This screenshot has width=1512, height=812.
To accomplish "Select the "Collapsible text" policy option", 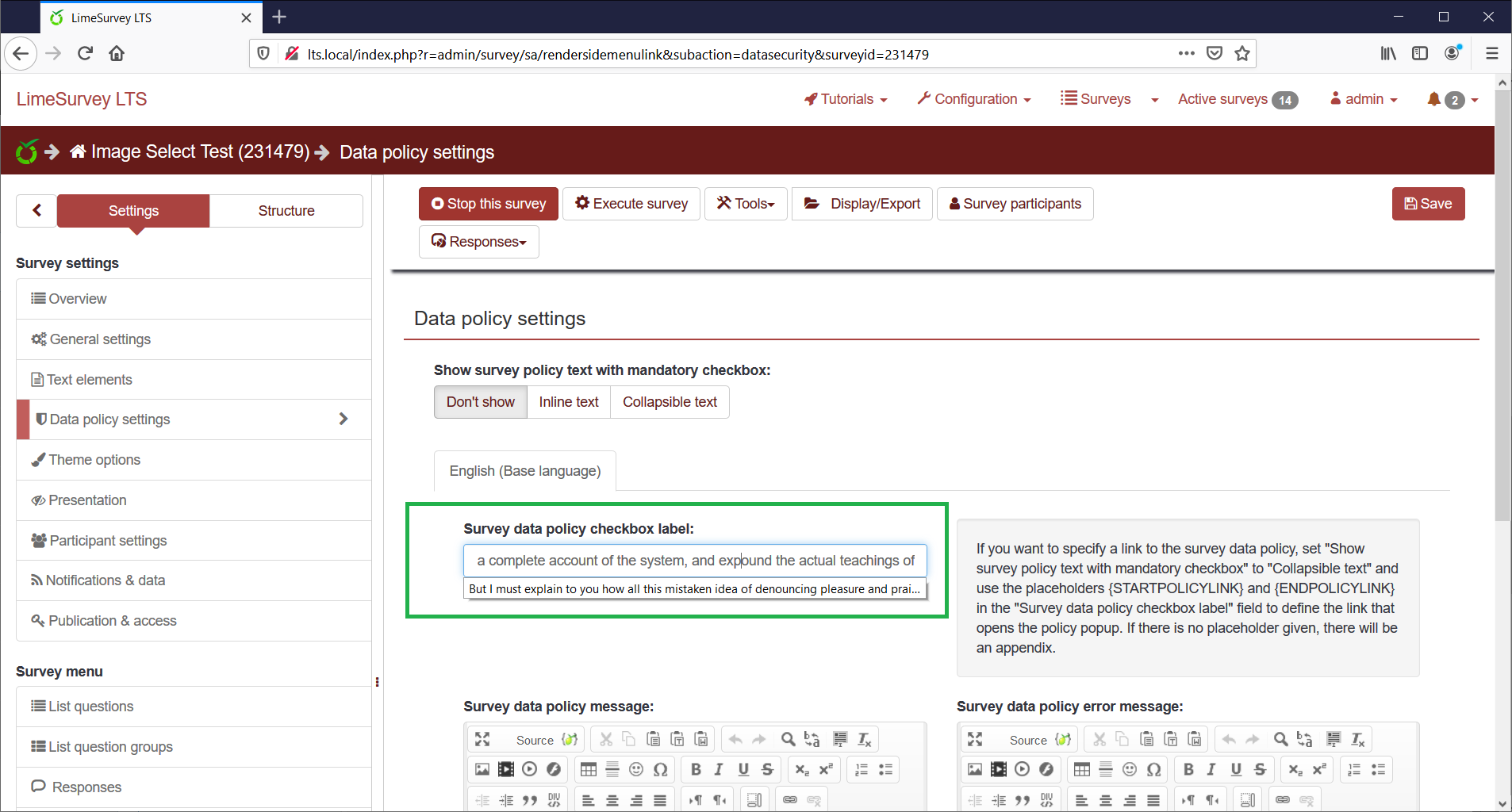I will pyautogui.click(x=670, y=402).
